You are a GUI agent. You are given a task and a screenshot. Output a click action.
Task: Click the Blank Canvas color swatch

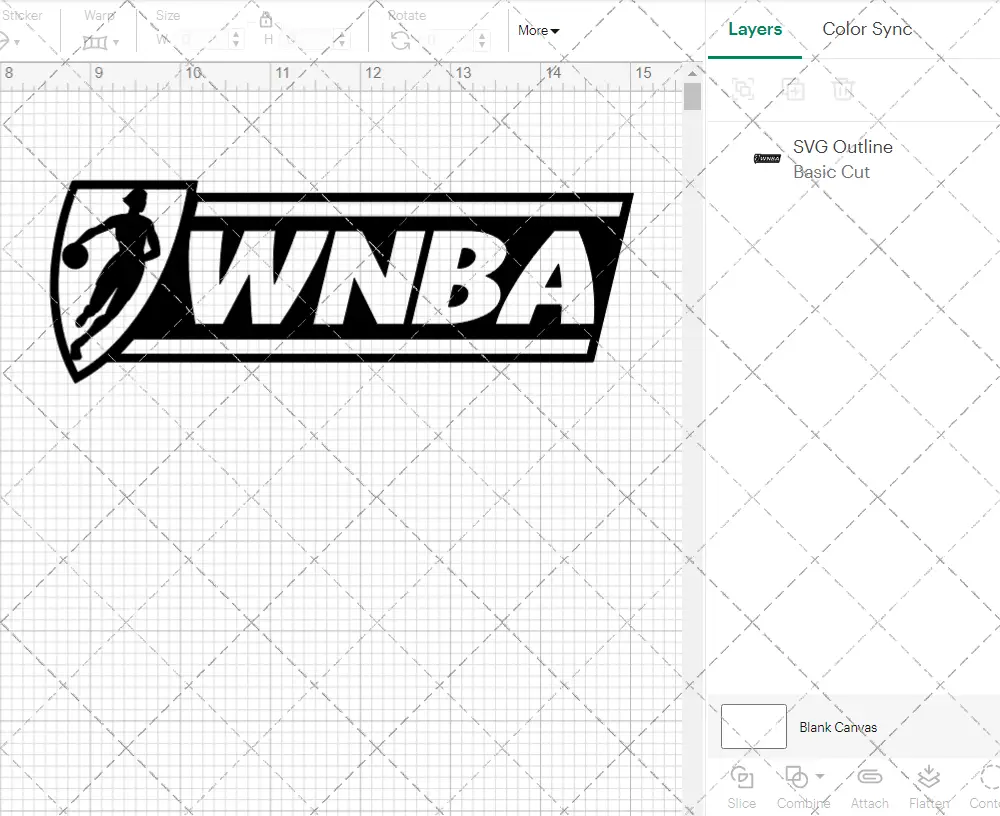[x=753, y=727]
